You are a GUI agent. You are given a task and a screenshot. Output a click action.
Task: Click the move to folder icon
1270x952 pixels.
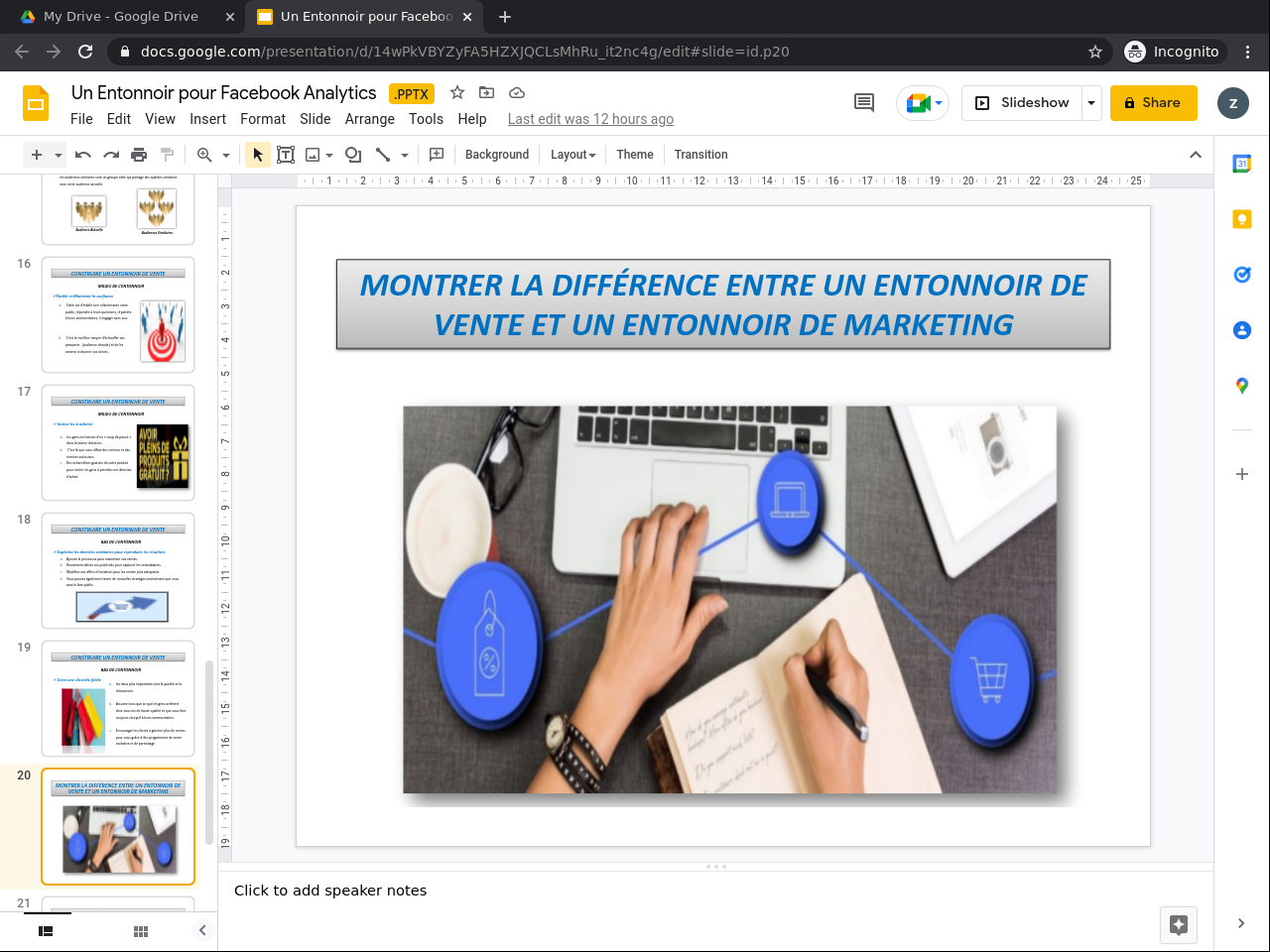click(x=486, y=92)
